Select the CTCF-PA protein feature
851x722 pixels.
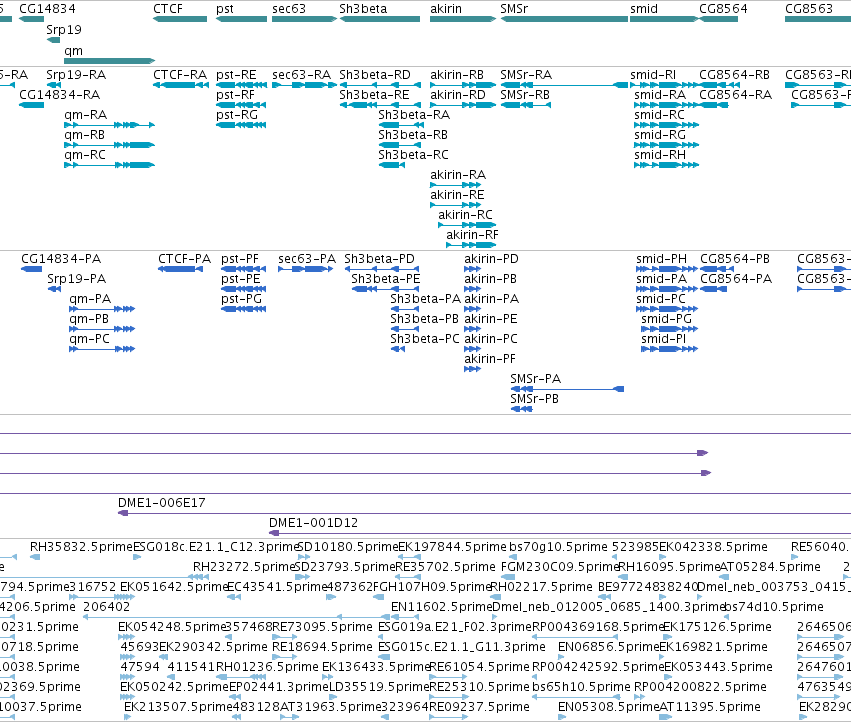[x=180, y=269]
